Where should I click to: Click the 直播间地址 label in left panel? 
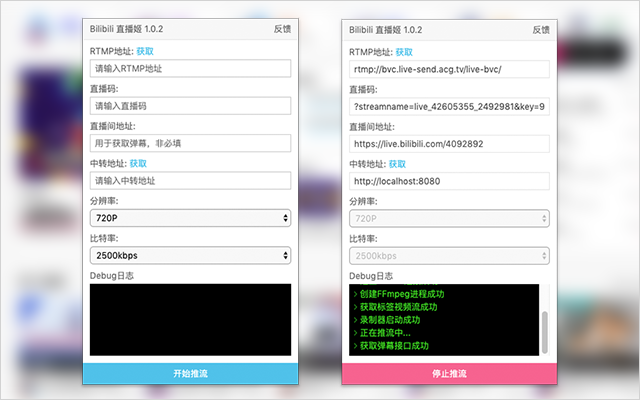[x=113, y=126]
